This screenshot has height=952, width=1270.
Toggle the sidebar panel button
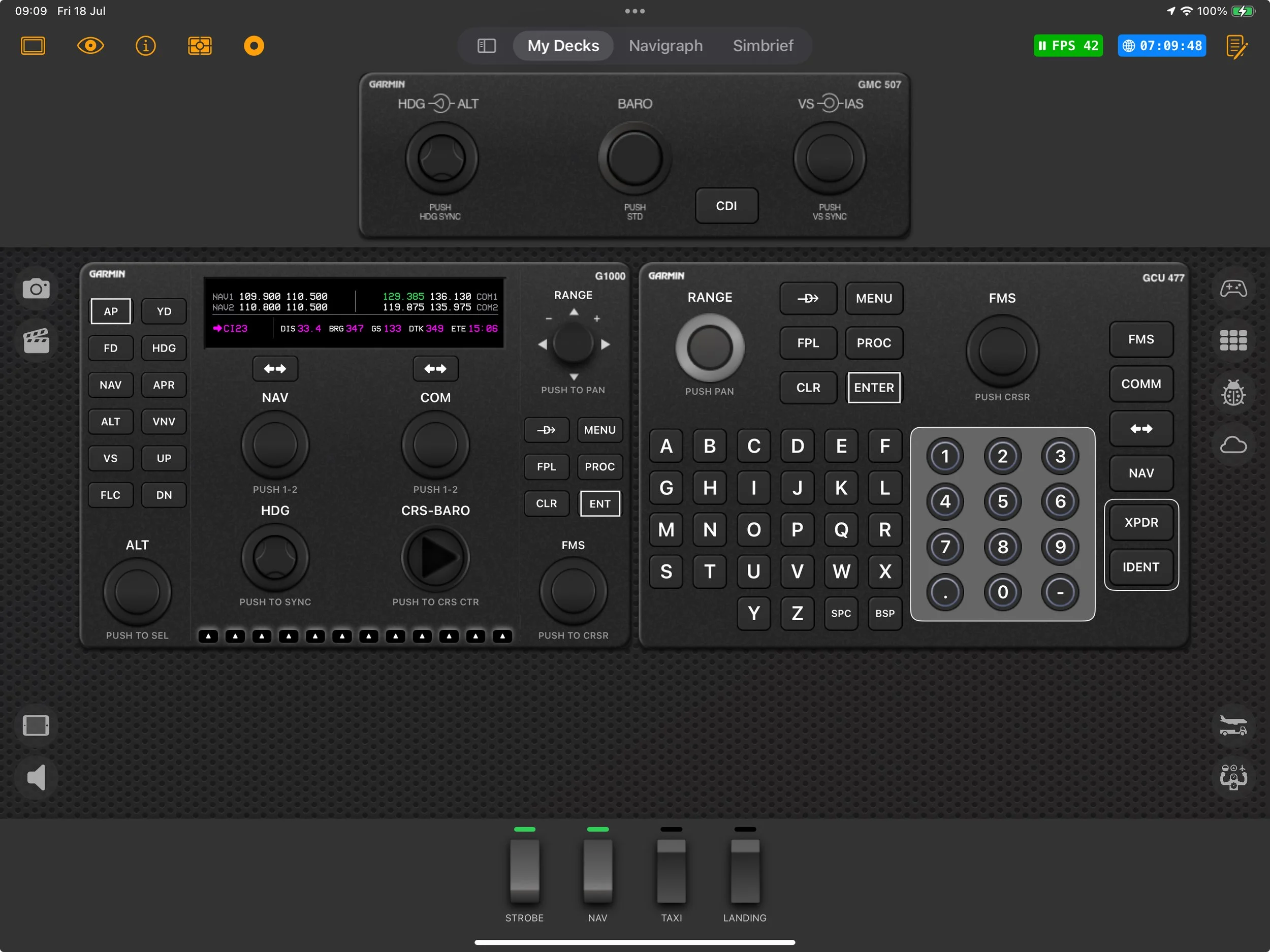coord(486,45)
